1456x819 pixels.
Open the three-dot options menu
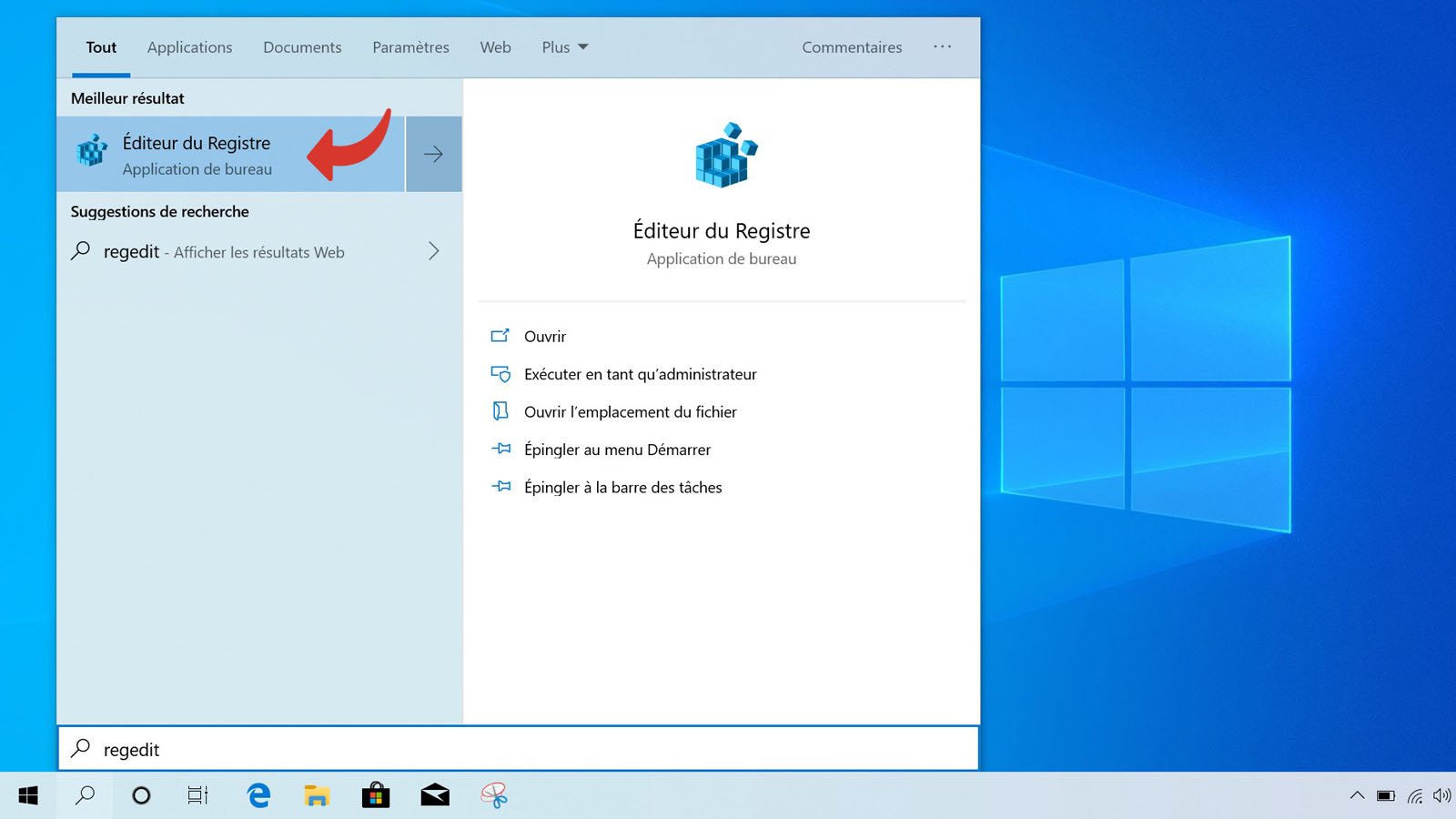coord(942,47)
